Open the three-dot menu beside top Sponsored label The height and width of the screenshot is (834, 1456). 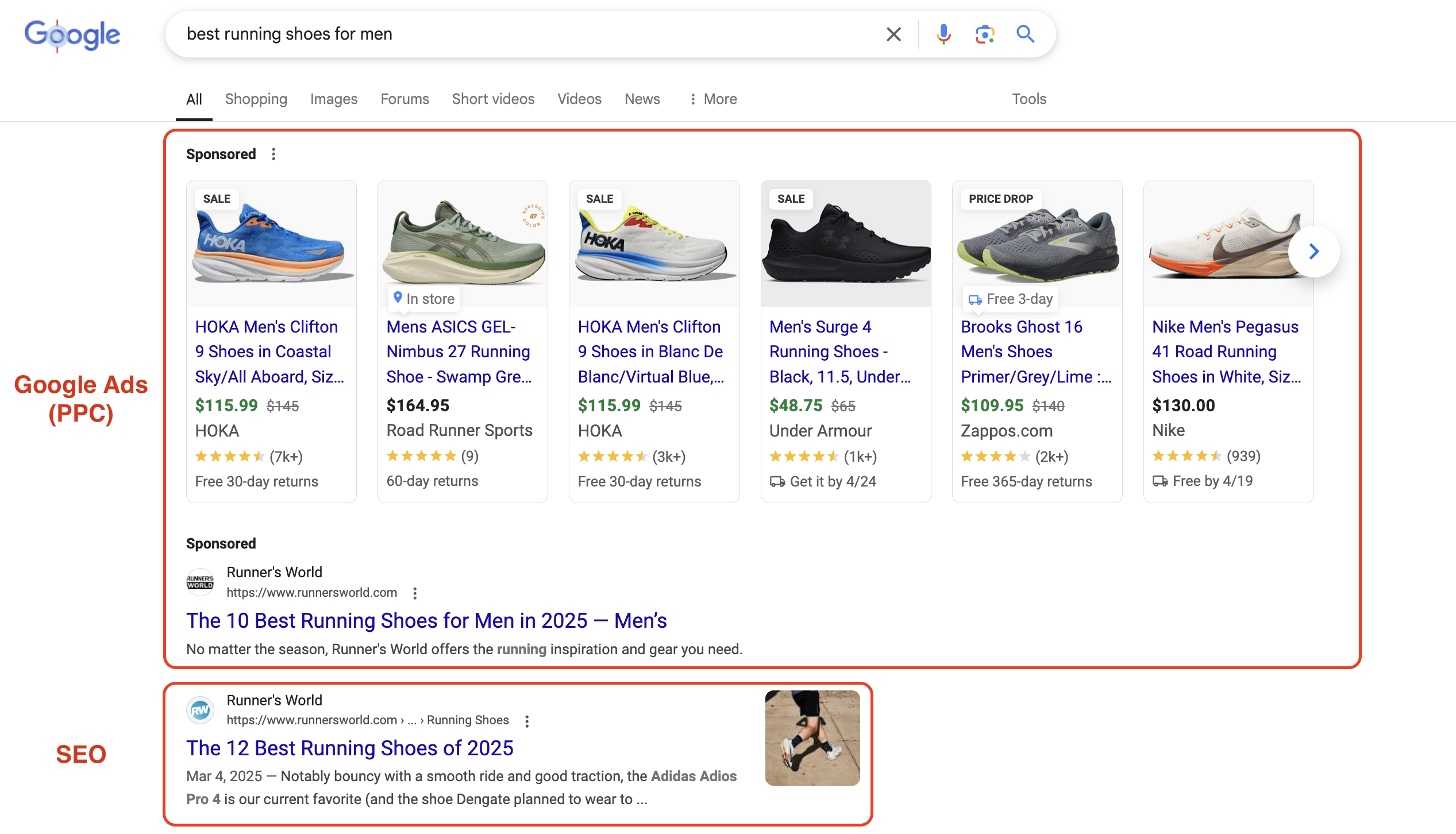click(x=274, y=154)
